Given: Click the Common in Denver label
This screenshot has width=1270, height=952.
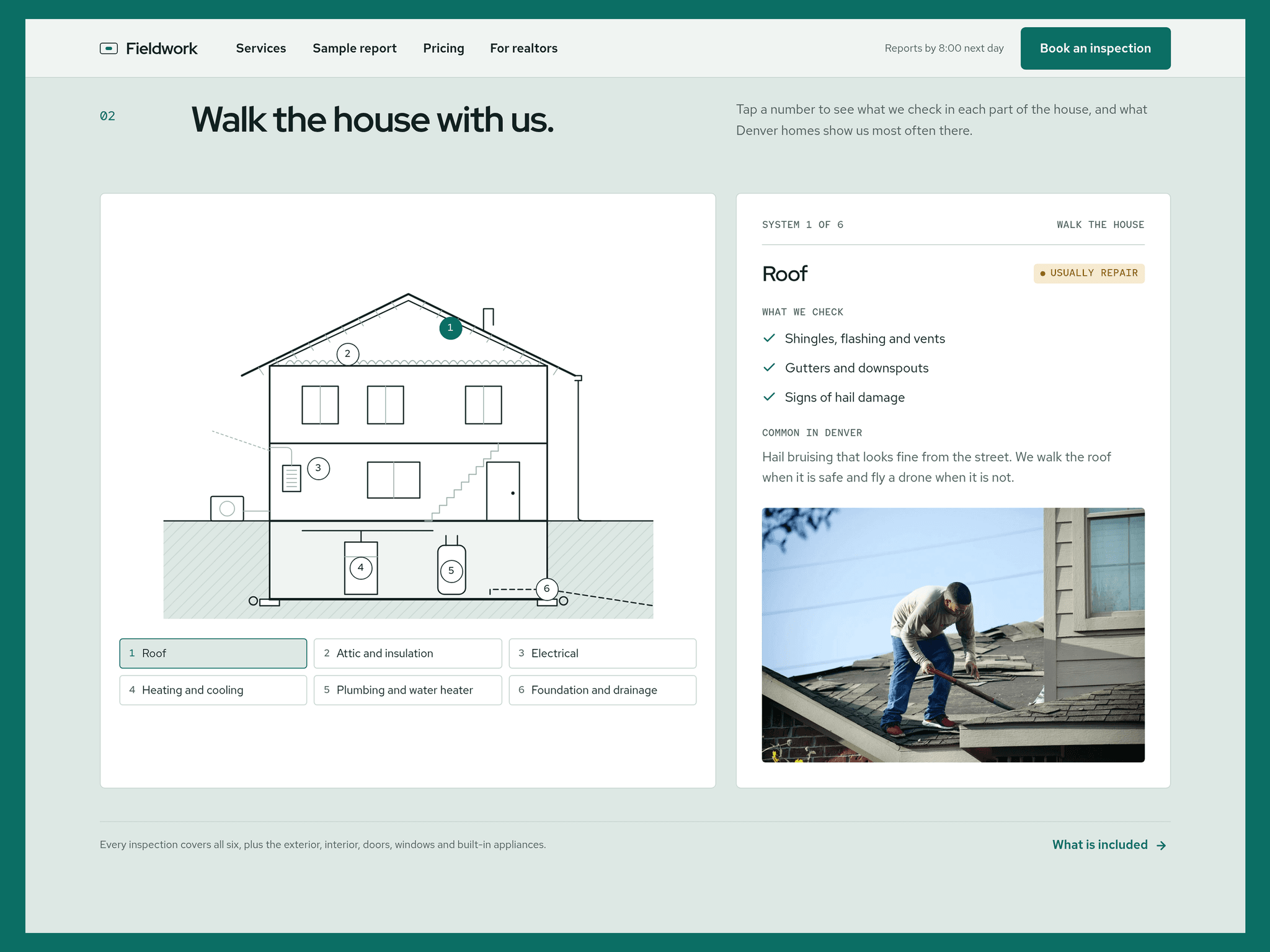Looking at the screenshot, I should click(x=812, y=433).
